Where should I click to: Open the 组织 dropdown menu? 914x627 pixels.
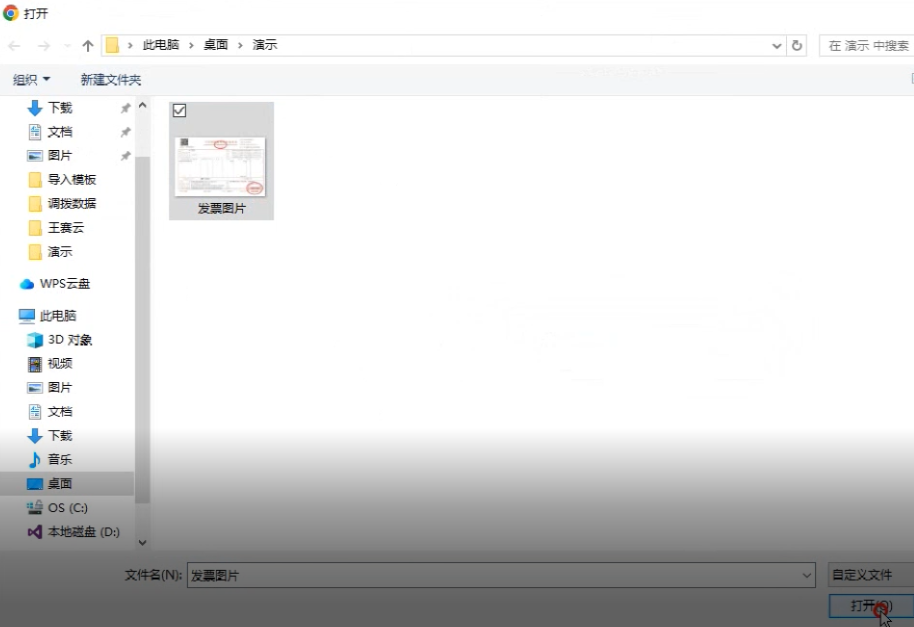31,80
